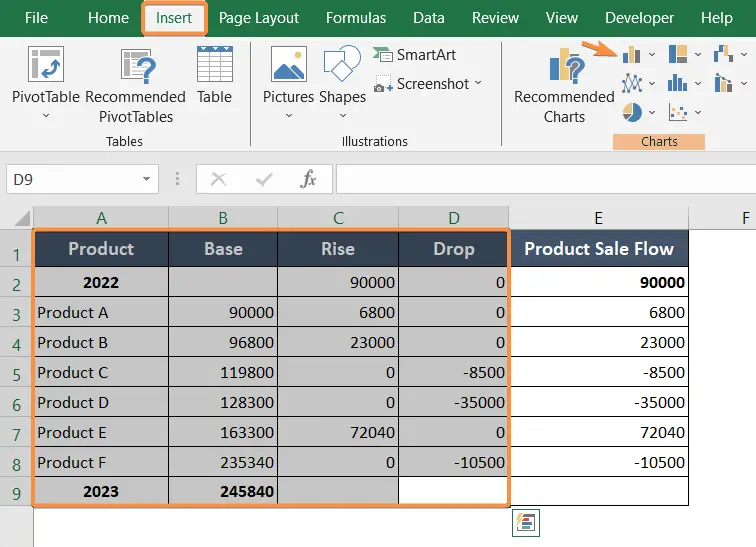Expand the PivotTable dropdown arrow
Image resolution: width=756 pixels, height=547 pixels.
click(x=46, y=116)
